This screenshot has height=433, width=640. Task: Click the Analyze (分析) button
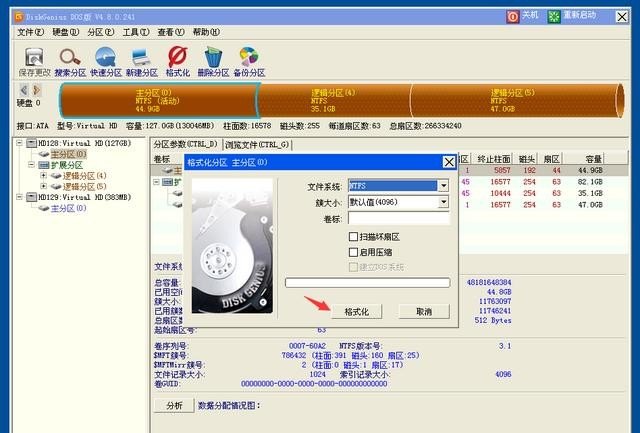(174, 405)
